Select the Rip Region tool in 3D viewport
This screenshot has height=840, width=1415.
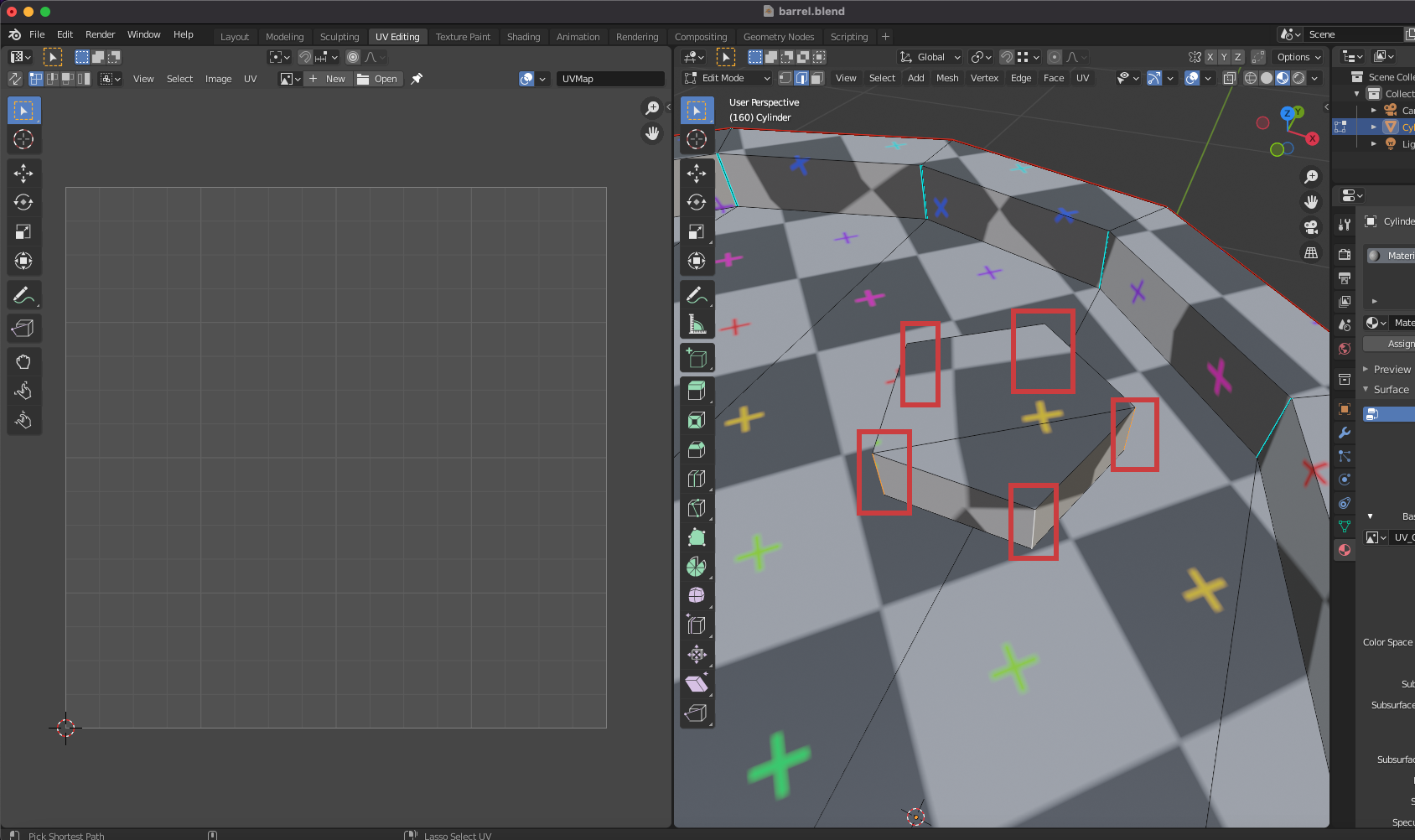coord(697,713)
